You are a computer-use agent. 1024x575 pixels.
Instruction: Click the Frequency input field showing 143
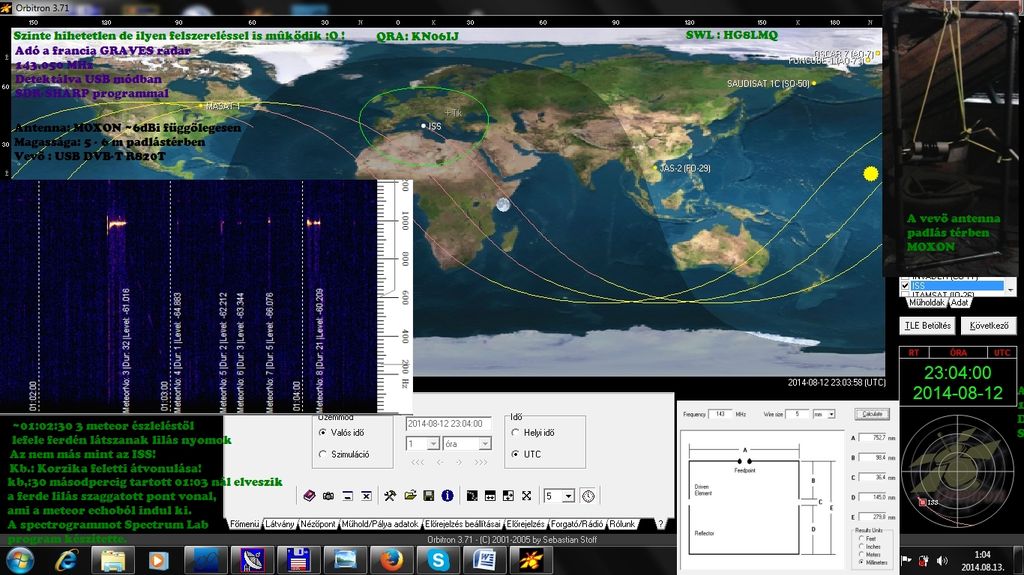point(720,414)
